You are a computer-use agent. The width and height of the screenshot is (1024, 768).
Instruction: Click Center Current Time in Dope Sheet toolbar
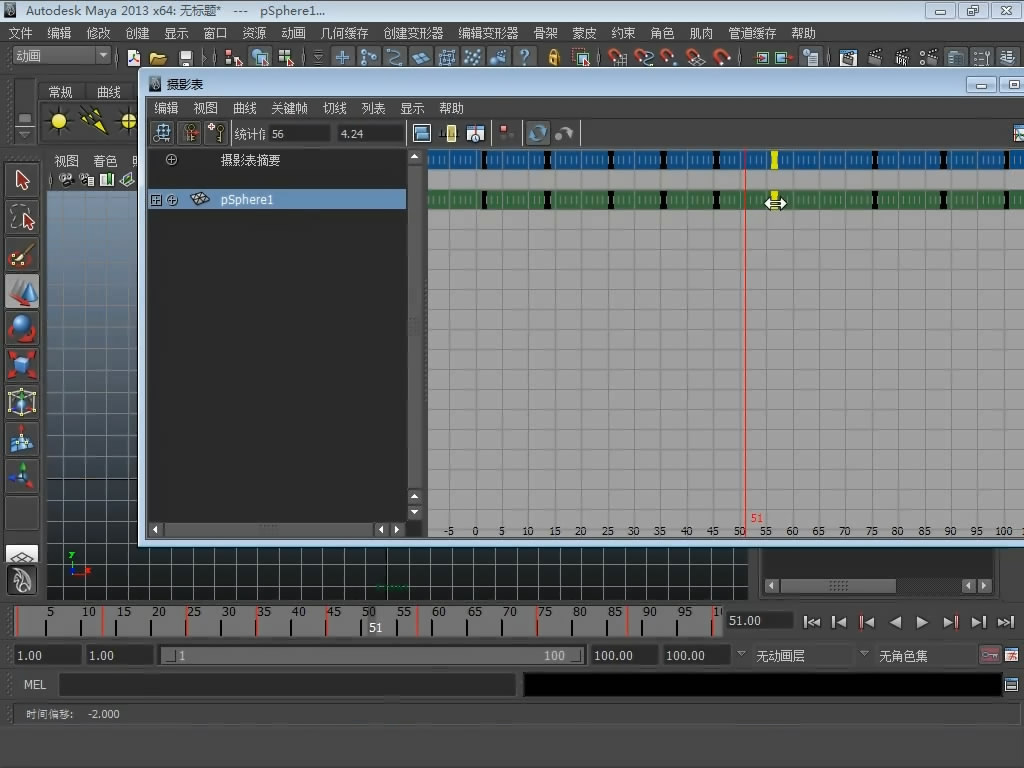tap(475, 133)
